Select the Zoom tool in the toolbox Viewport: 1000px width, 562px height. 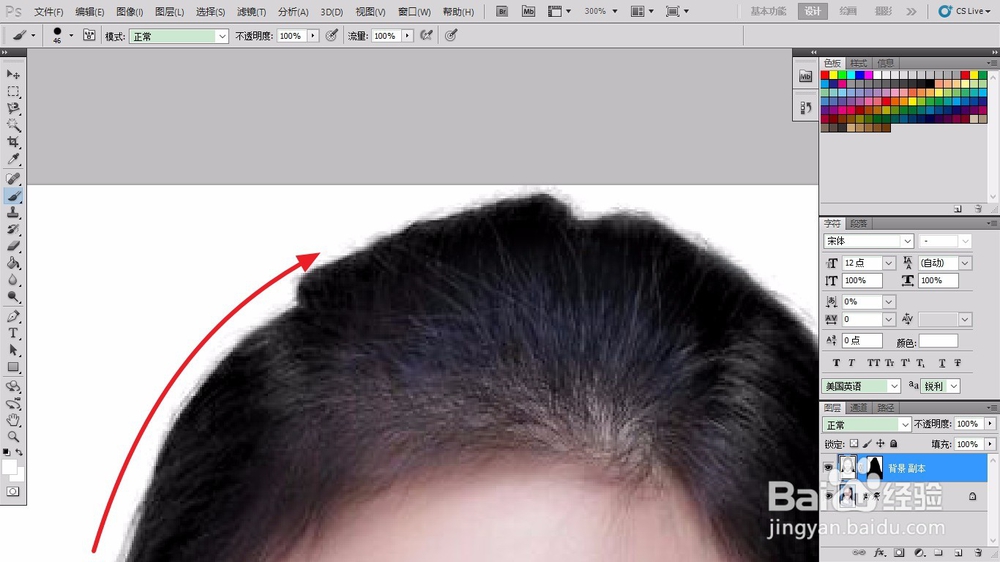(13, 437)
